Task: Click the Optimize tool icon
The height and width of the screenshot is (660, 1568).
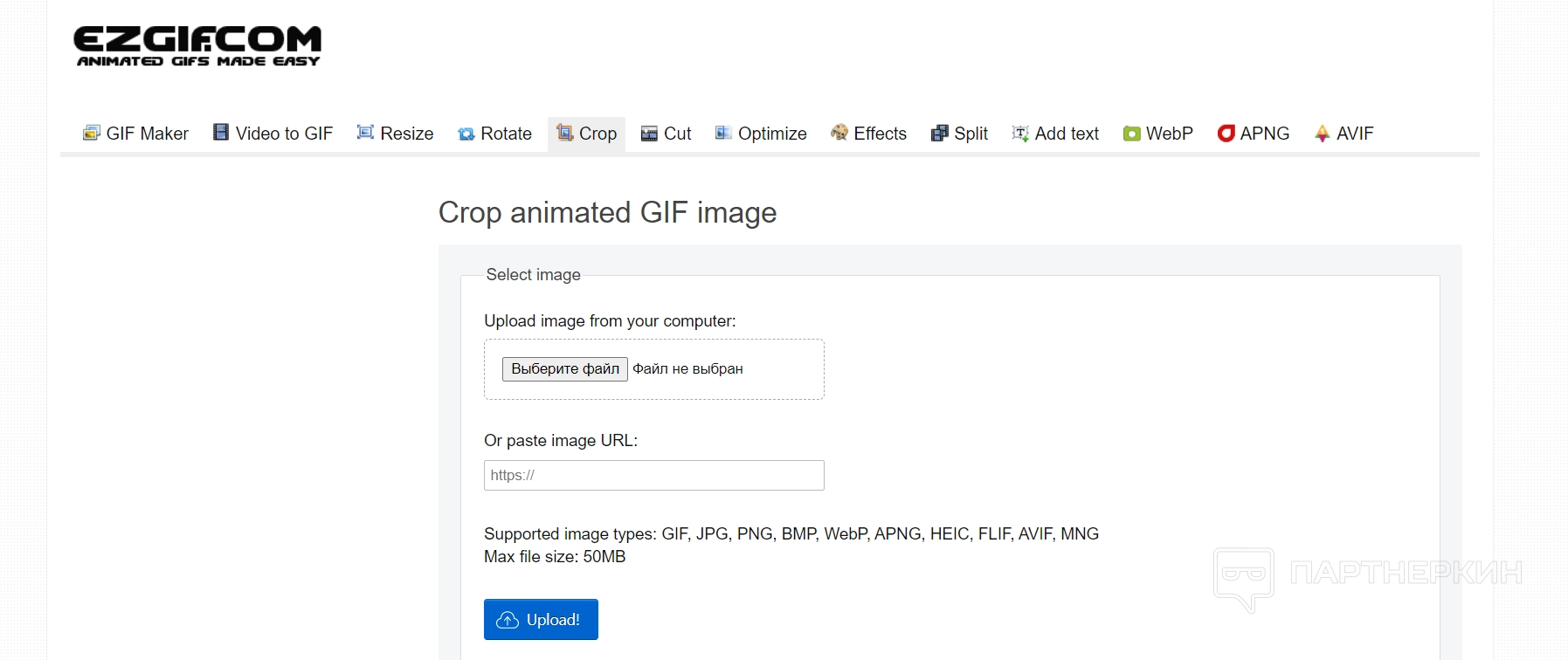Action: click(723, 133)
